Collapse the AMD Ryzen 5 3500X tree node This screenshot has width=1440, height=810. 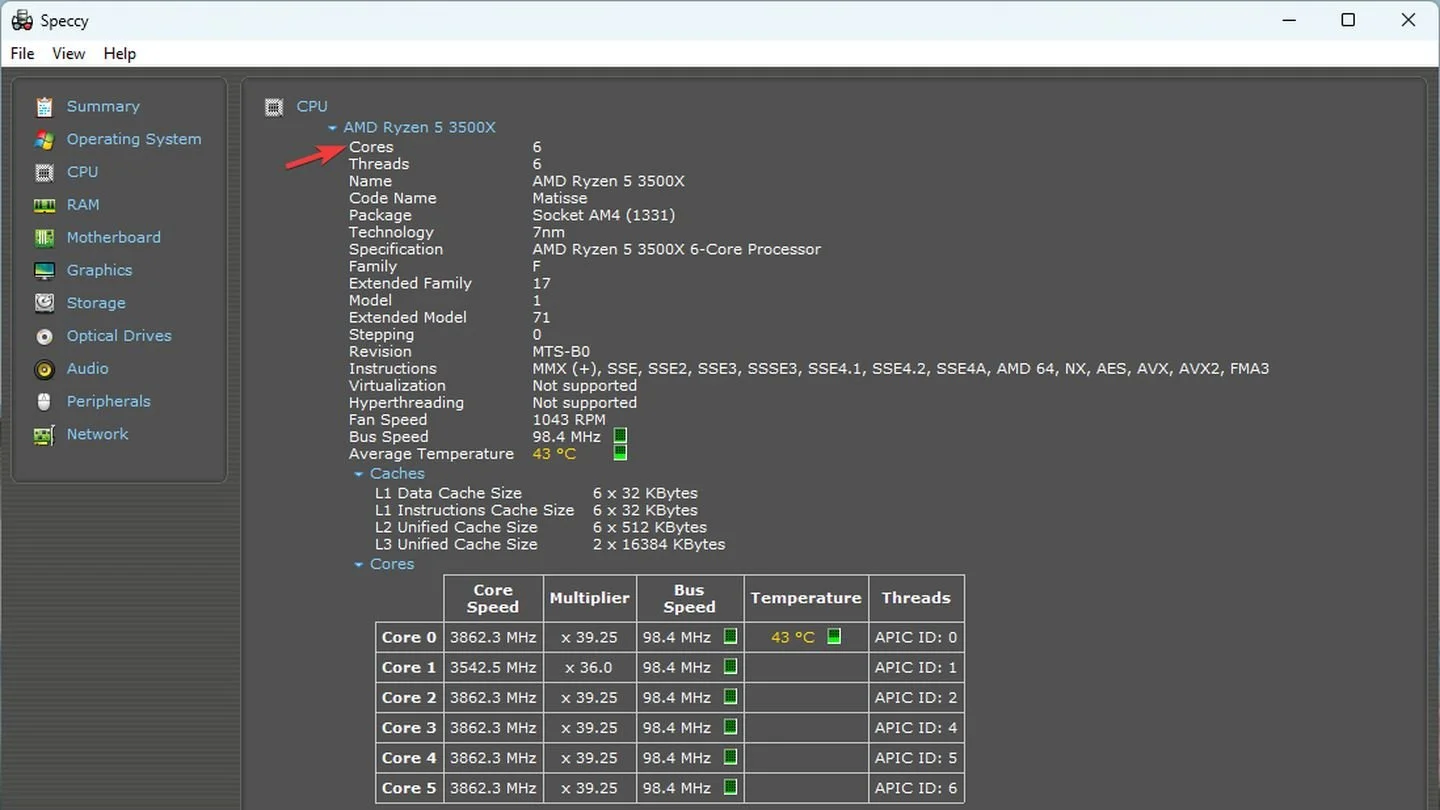tap(332, 128)
